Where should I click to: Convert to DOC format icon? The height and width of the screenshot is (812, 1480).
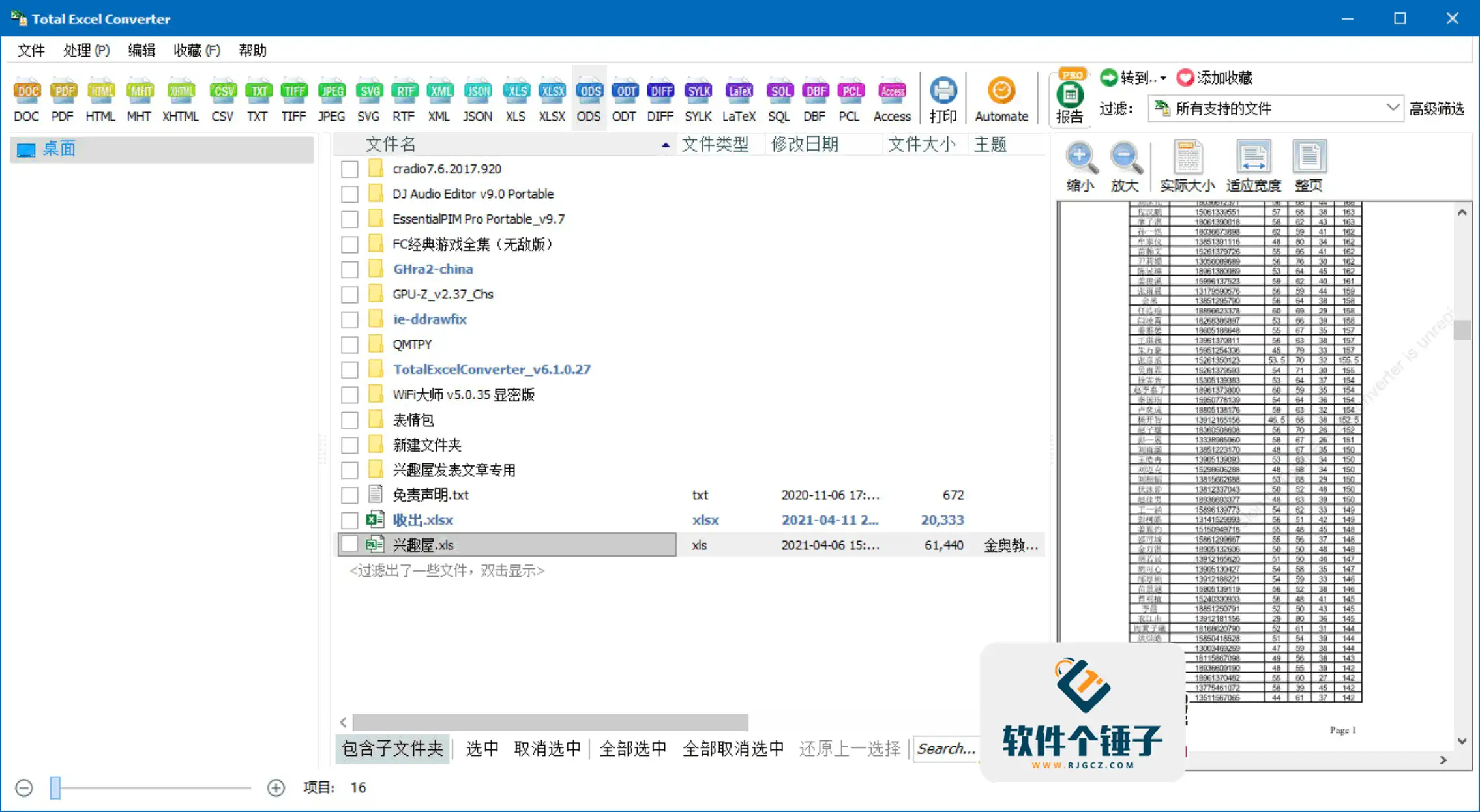pos(27,100)
